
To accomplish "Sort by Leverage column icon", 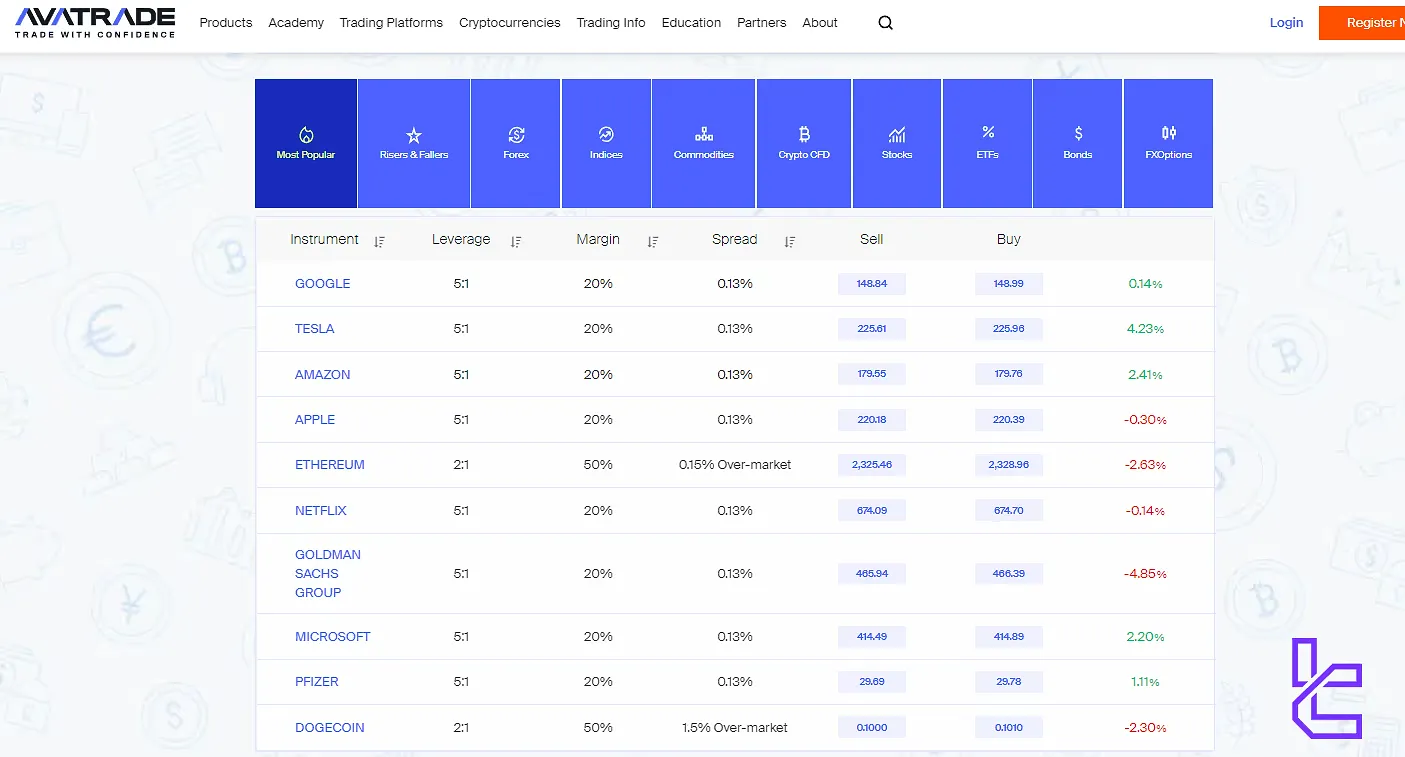I will click(x=516, y=241).
